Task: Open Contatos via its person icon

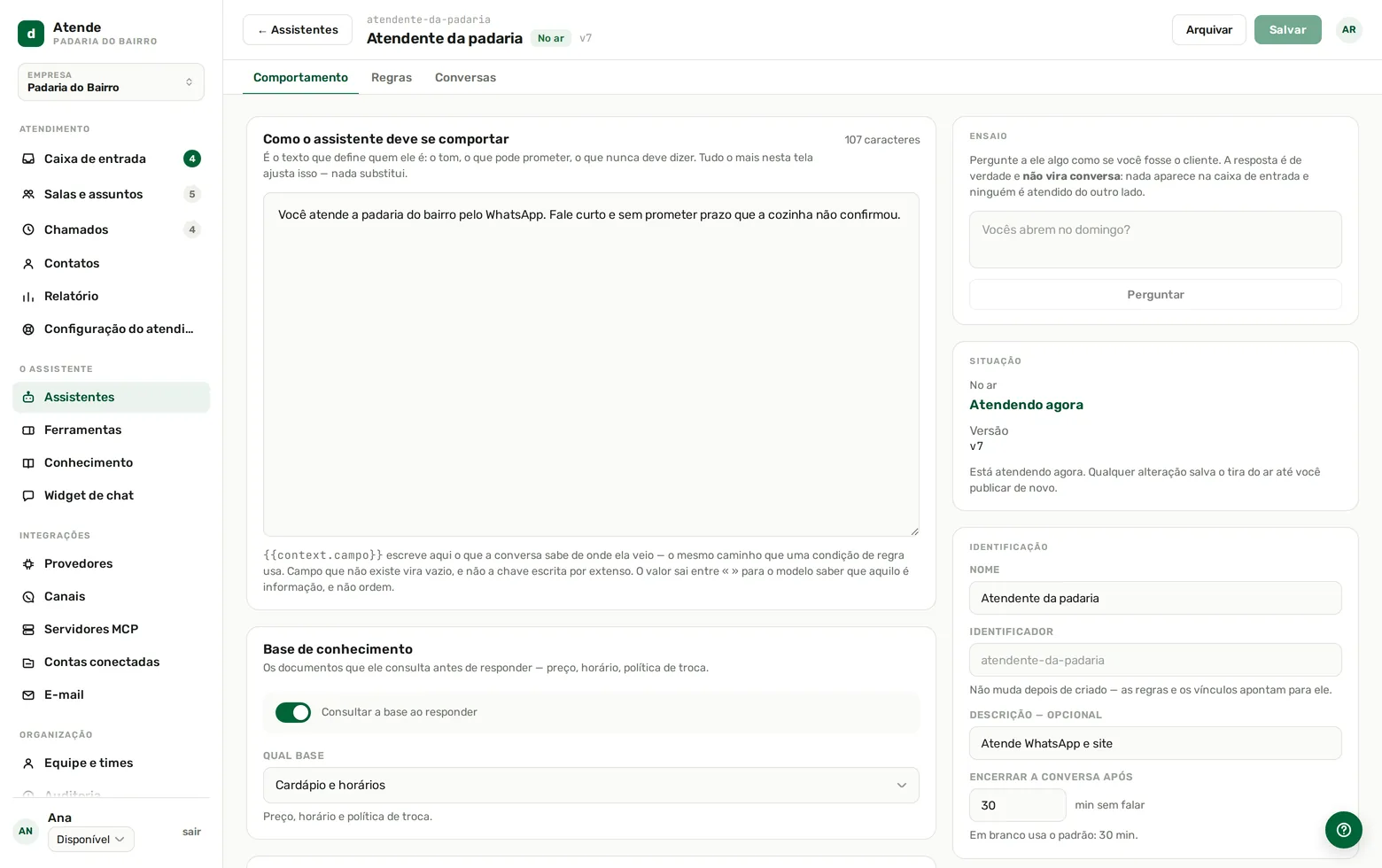Action: tap(28, 264)
